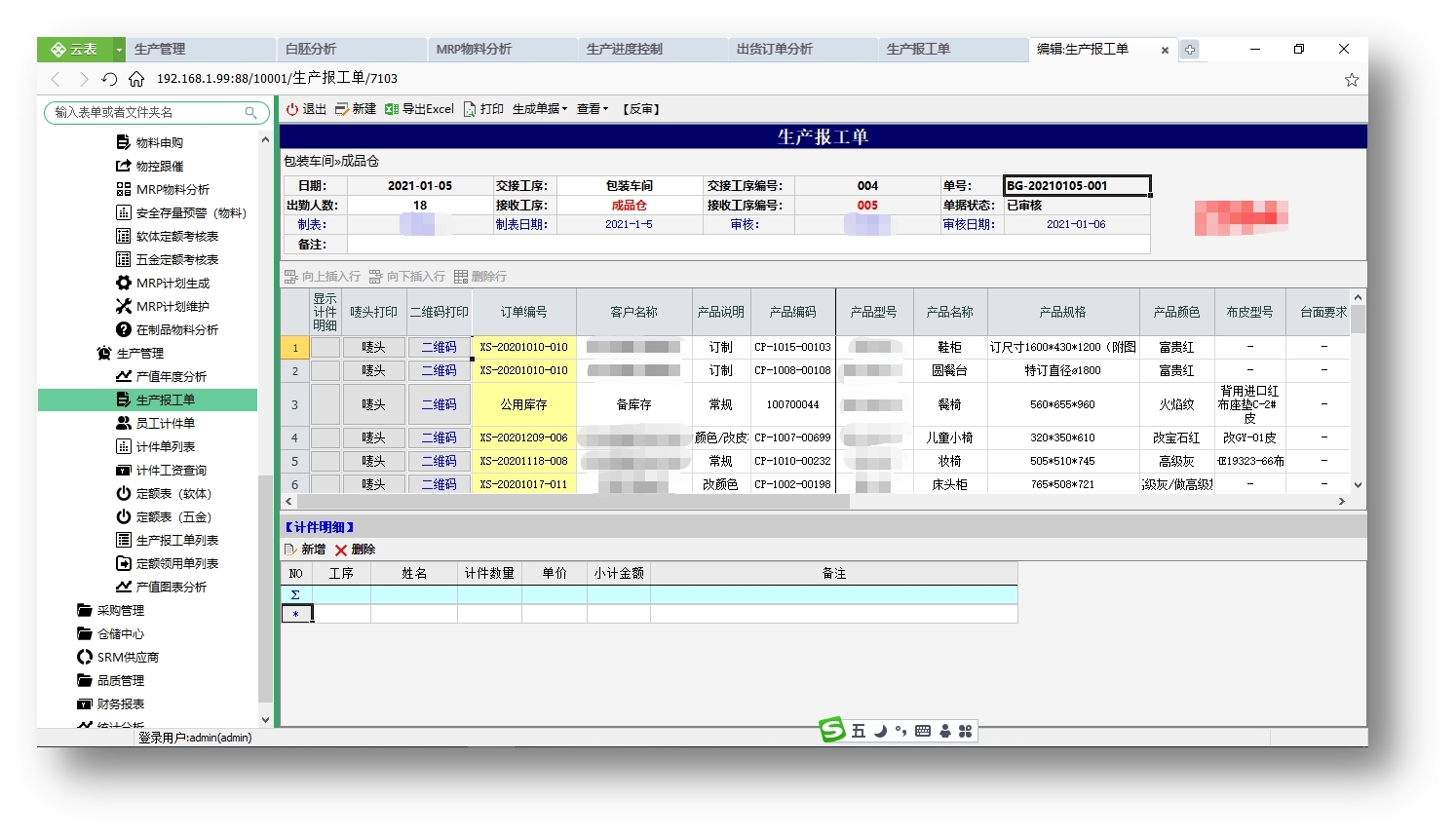Click the Sogou input method S icon
Image resolution: width=1456 pixels, height=836 pixels.
click(x=831, y=730)
